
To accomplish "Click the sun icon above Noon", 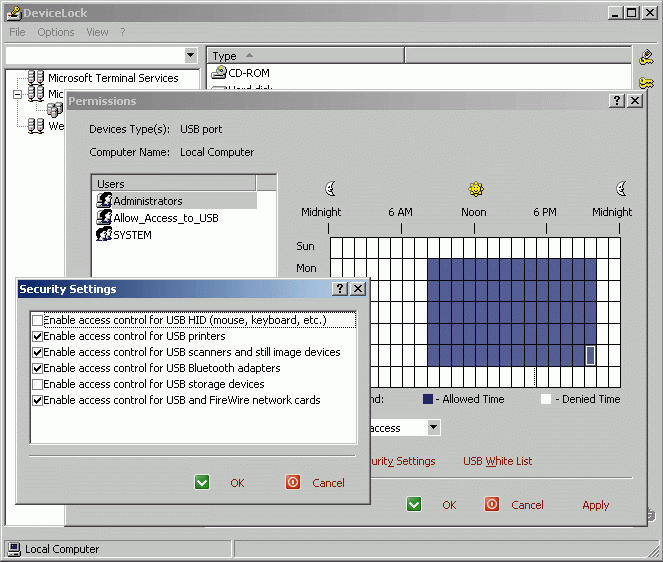I will pyautogui.click(x=476, y=189).
